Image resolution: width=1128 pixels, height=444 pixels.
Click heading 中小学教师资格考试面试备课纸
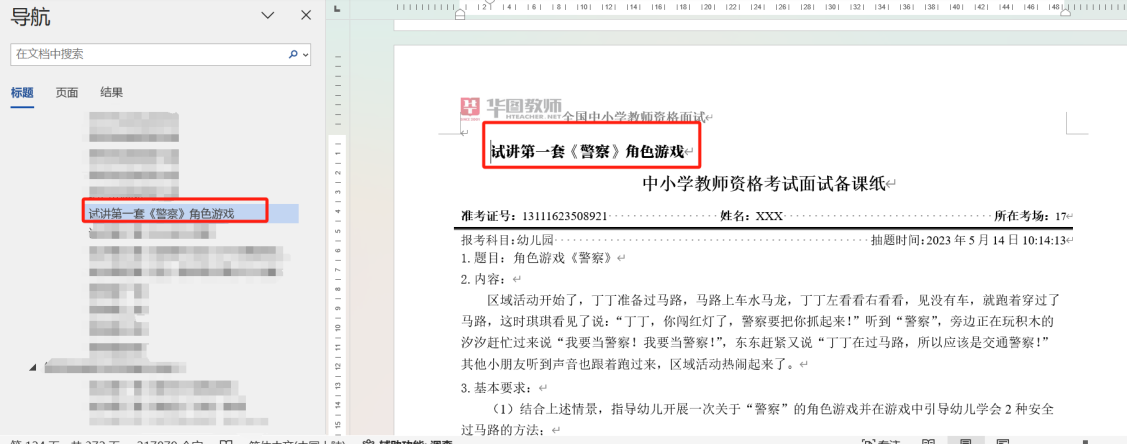click(x=765, y=183)
